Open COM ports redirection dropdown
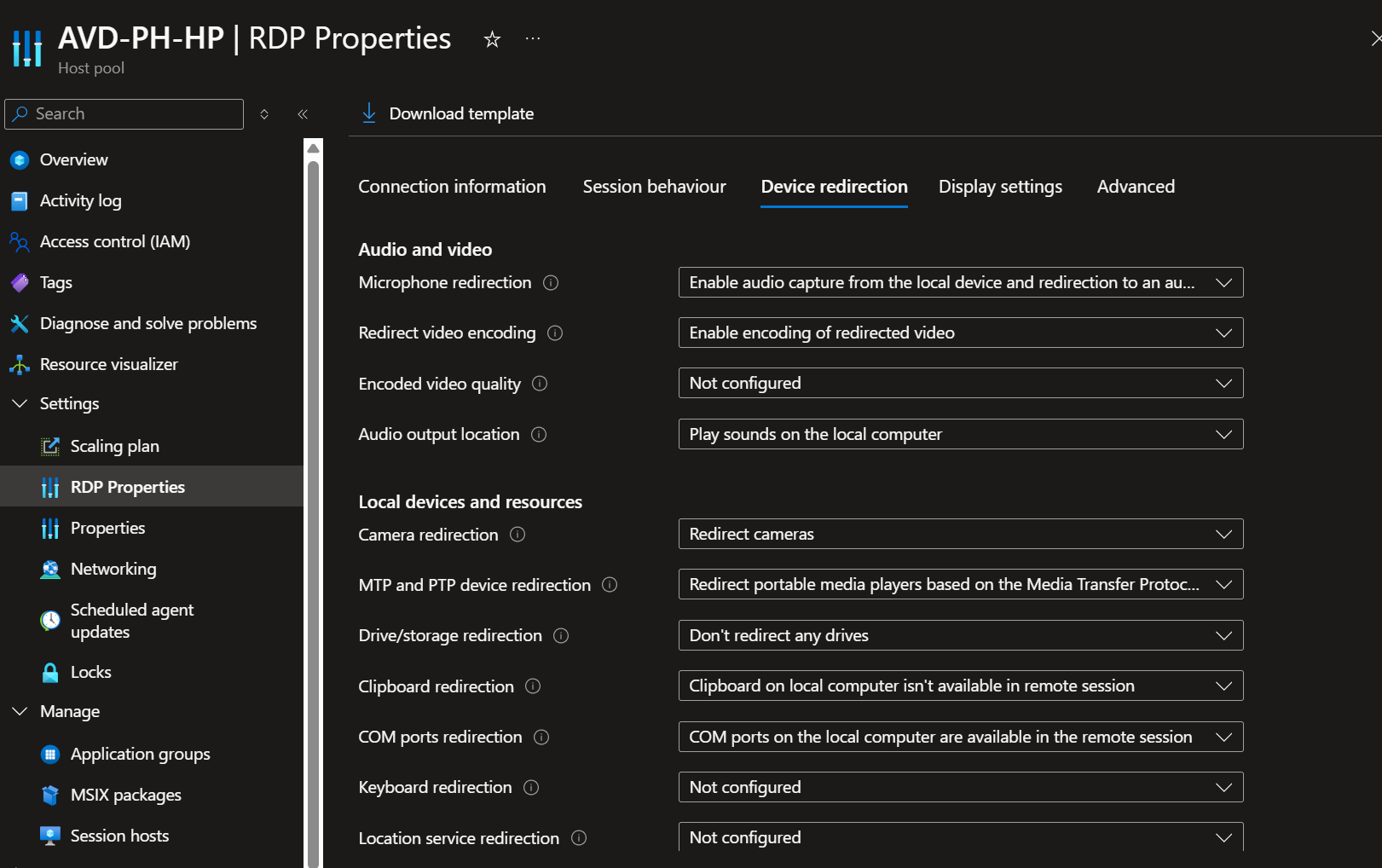 [961, 737]
